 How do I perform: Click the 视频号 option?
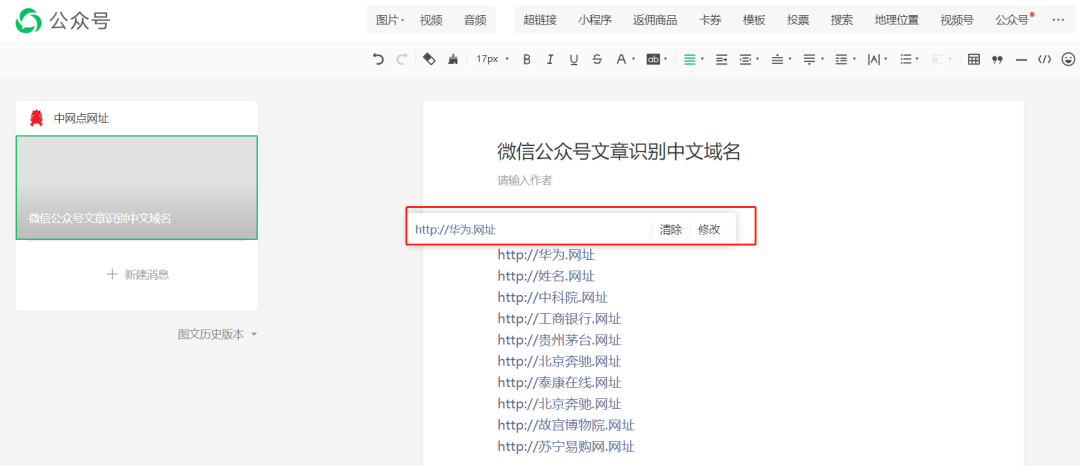pyautogui.click(x=957, y=20)
